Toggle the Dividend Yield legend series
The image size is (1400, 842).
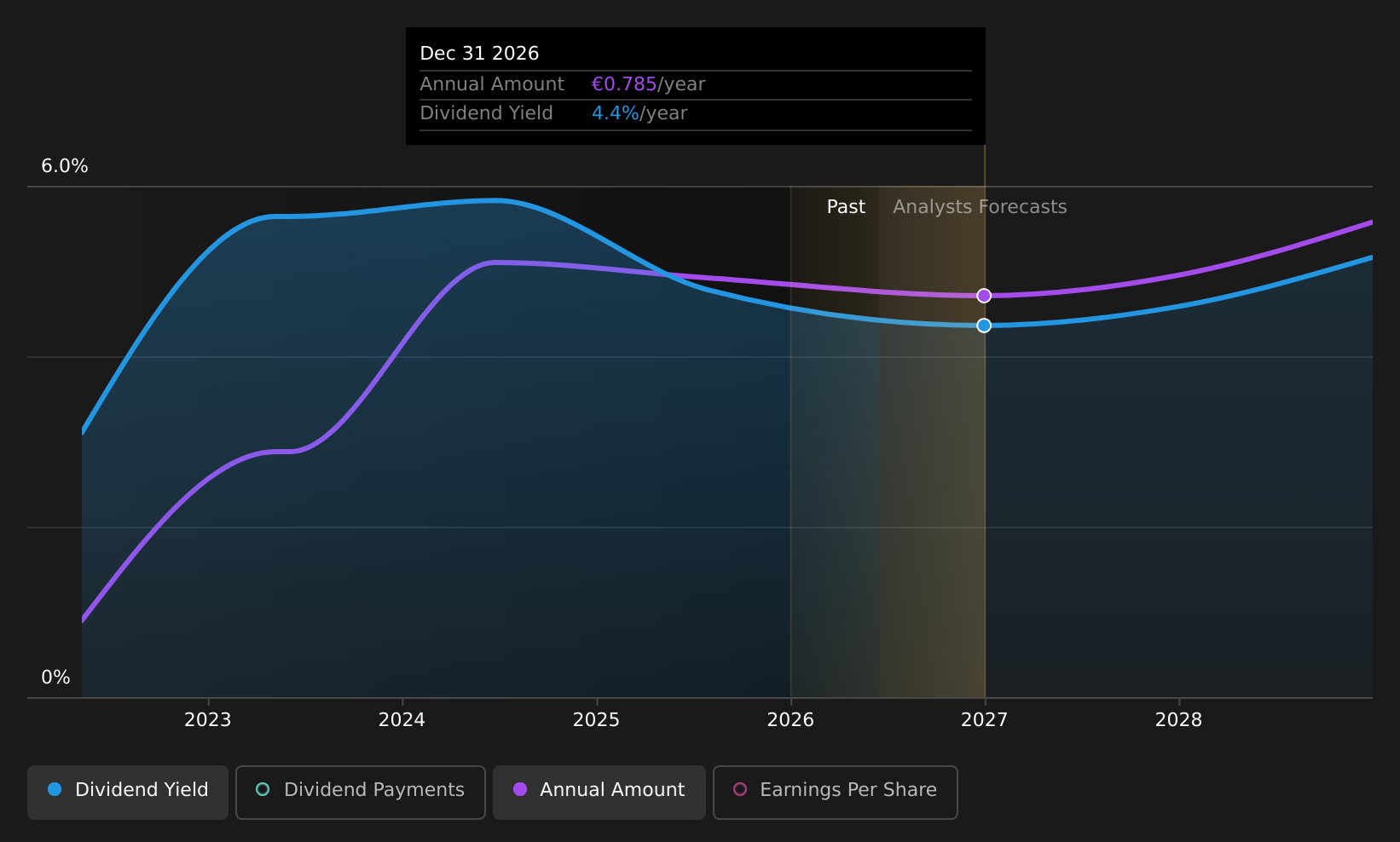coord(128,792)
